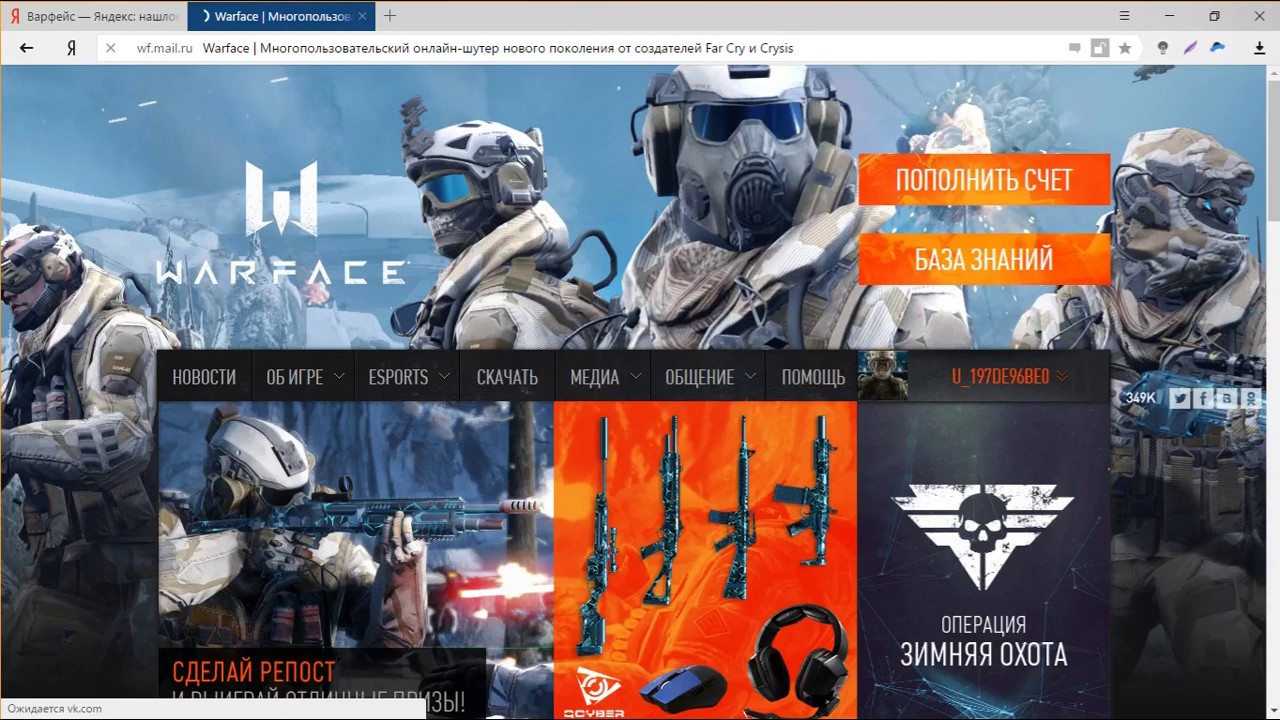Click the 349K share counter
Image resolution: width=1280 pixels, height=720 pixels.
click(x=1141, y=398)
